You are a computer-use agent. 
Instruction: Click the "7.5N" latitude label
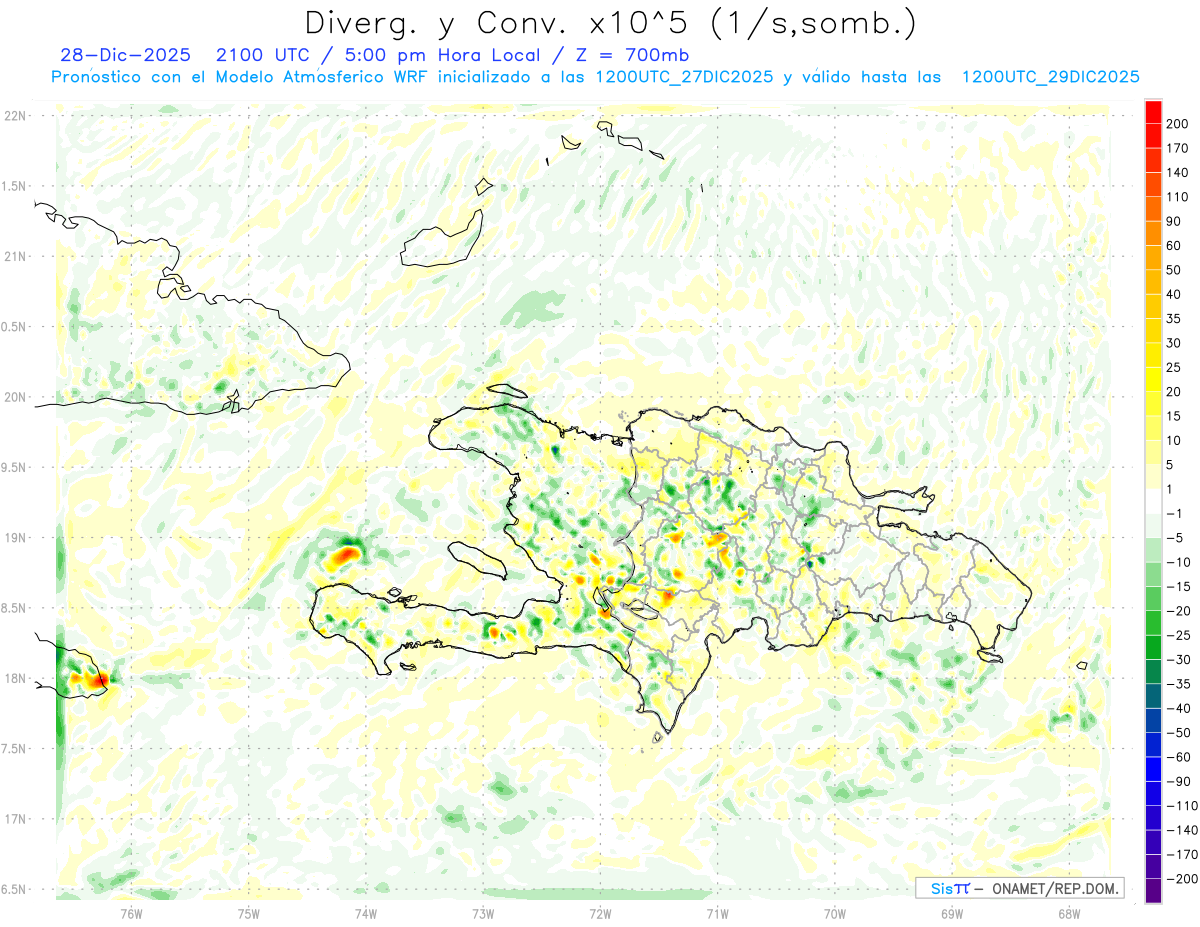click(15, 748)
